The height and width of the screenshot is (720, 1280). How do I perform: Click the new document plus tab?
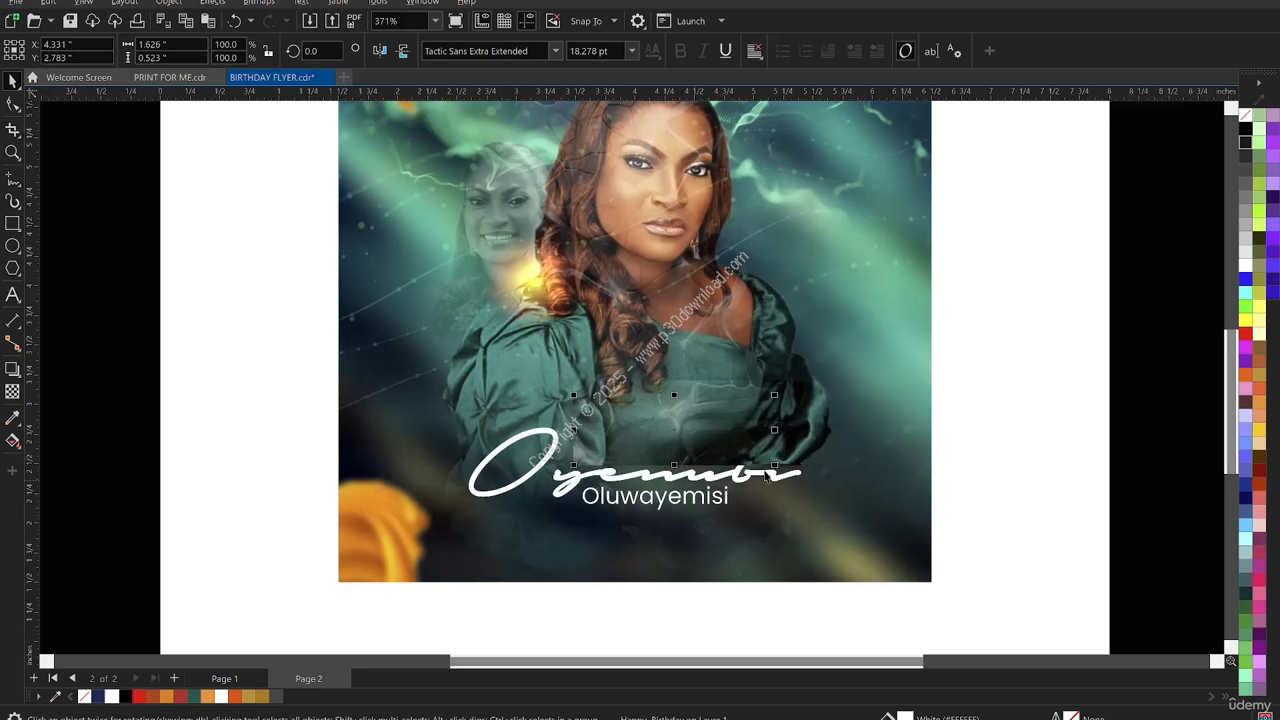pyautogui.click(x=343, y=77)
